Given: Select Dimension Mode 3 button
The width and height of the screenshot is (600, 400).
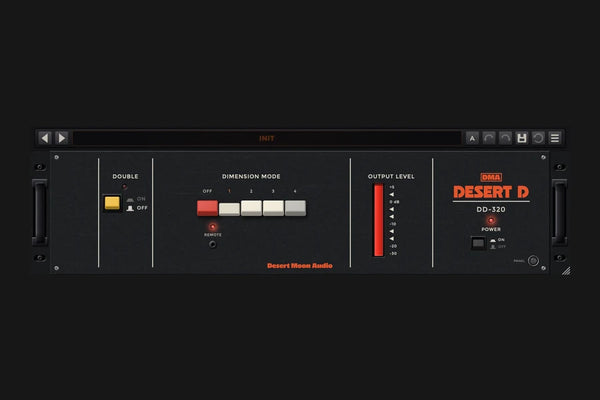Looking at the screenshot, I should tap(273, 208).
